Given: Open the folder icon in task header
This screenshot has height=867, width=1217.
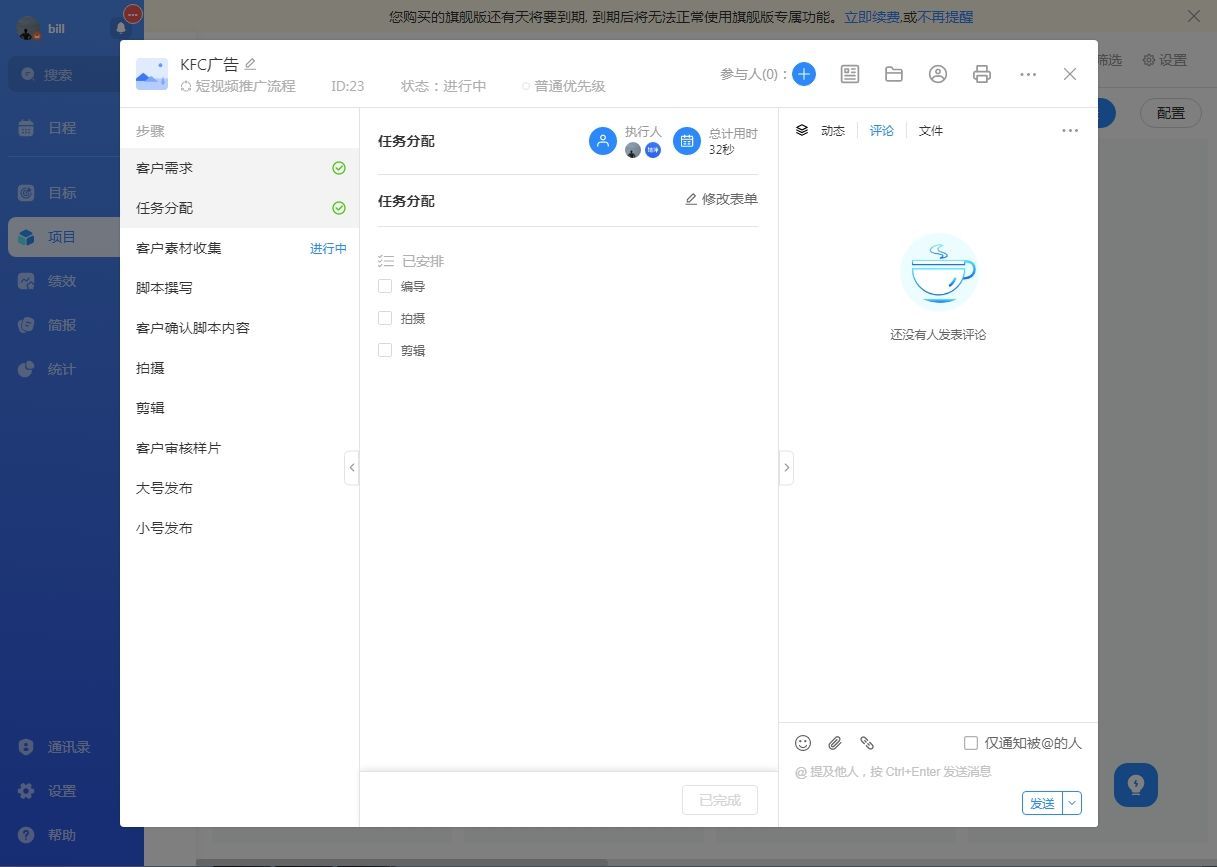Looking at the screenshot, I should 894,74.
